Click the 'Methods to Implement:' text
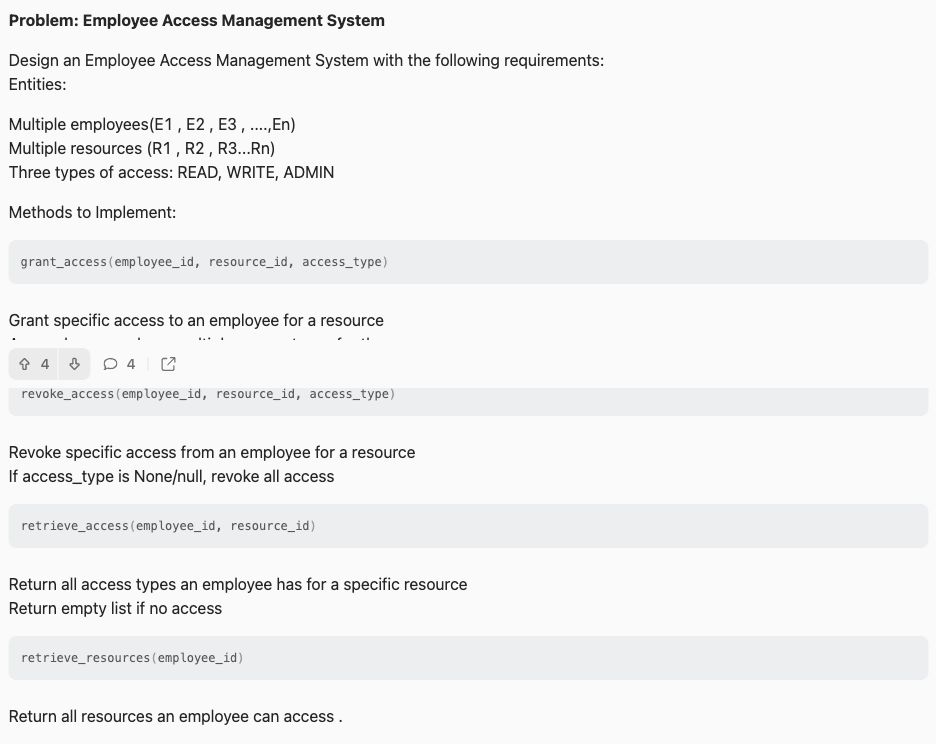Viewport: 936px width, 744px height. 93,213
